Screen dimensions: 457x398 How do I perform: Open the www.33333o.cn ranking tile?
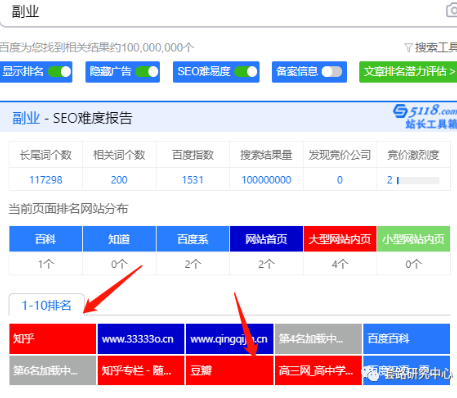pos(141,339)
